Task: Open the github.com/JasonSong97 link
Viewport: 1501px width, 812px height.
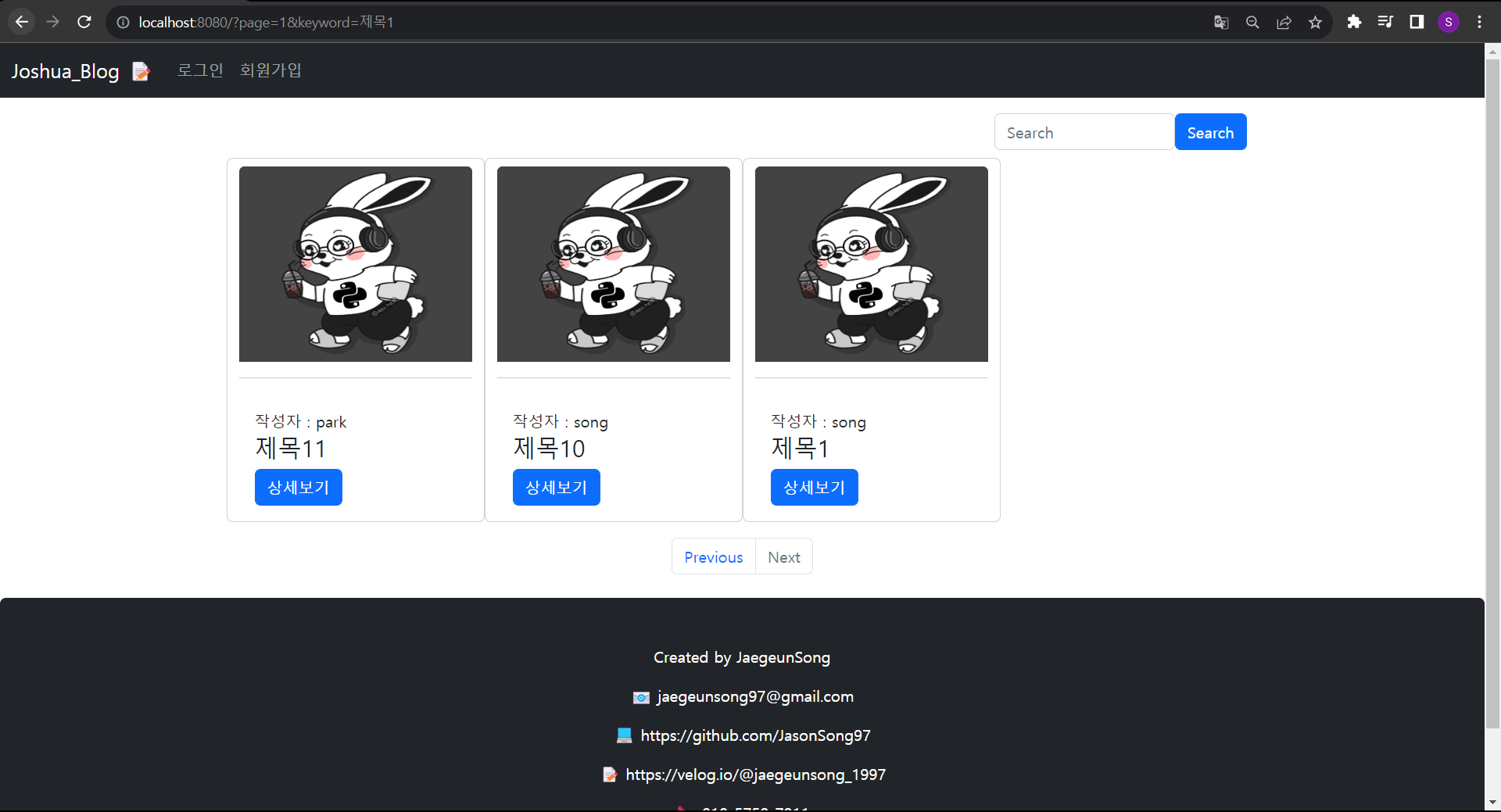Action: pos(755,735)
